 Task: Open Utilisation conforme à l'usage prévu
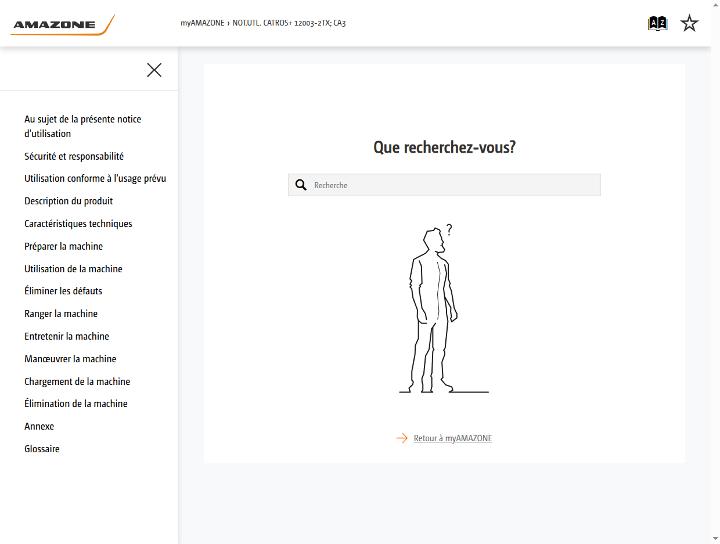point(95,179)
